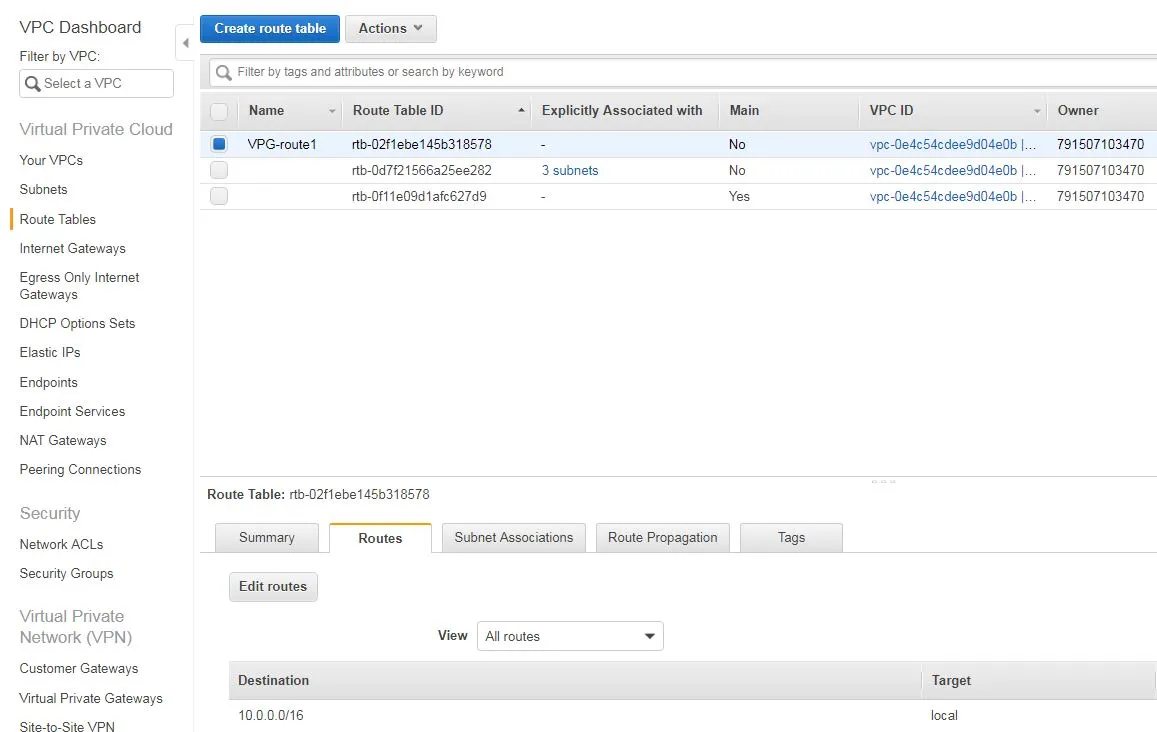Open NAT Gateways page

pyautogui.click(x=63, y=441)
